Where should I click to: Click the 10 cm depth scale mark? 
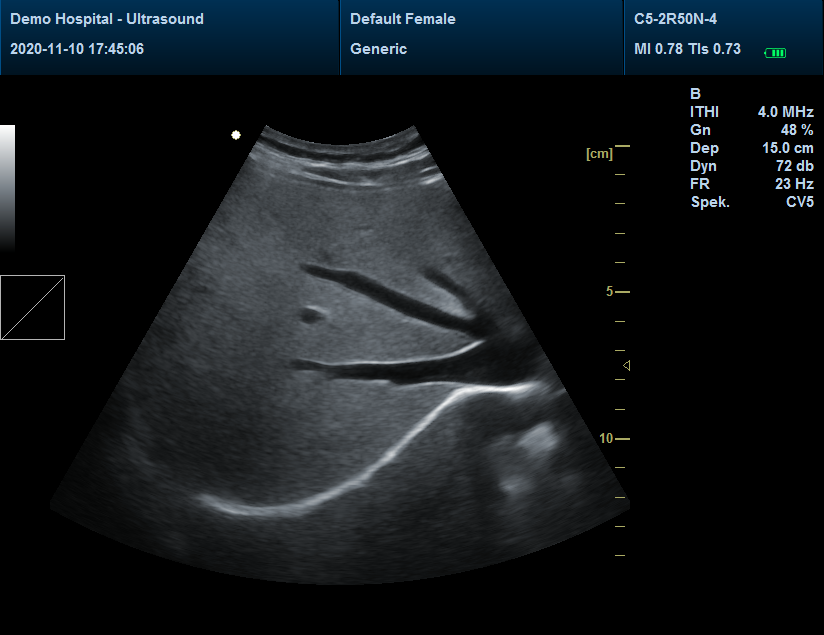[x=614, y=438]
